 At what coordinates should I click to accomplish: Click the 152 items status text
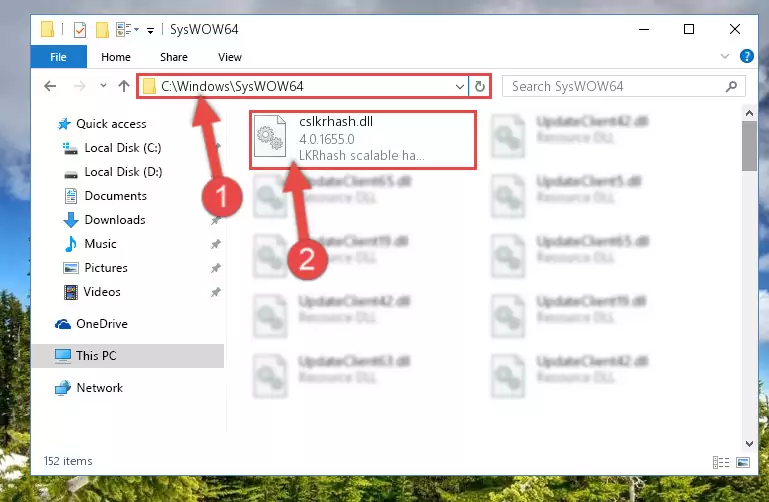(x=68, y=461)
